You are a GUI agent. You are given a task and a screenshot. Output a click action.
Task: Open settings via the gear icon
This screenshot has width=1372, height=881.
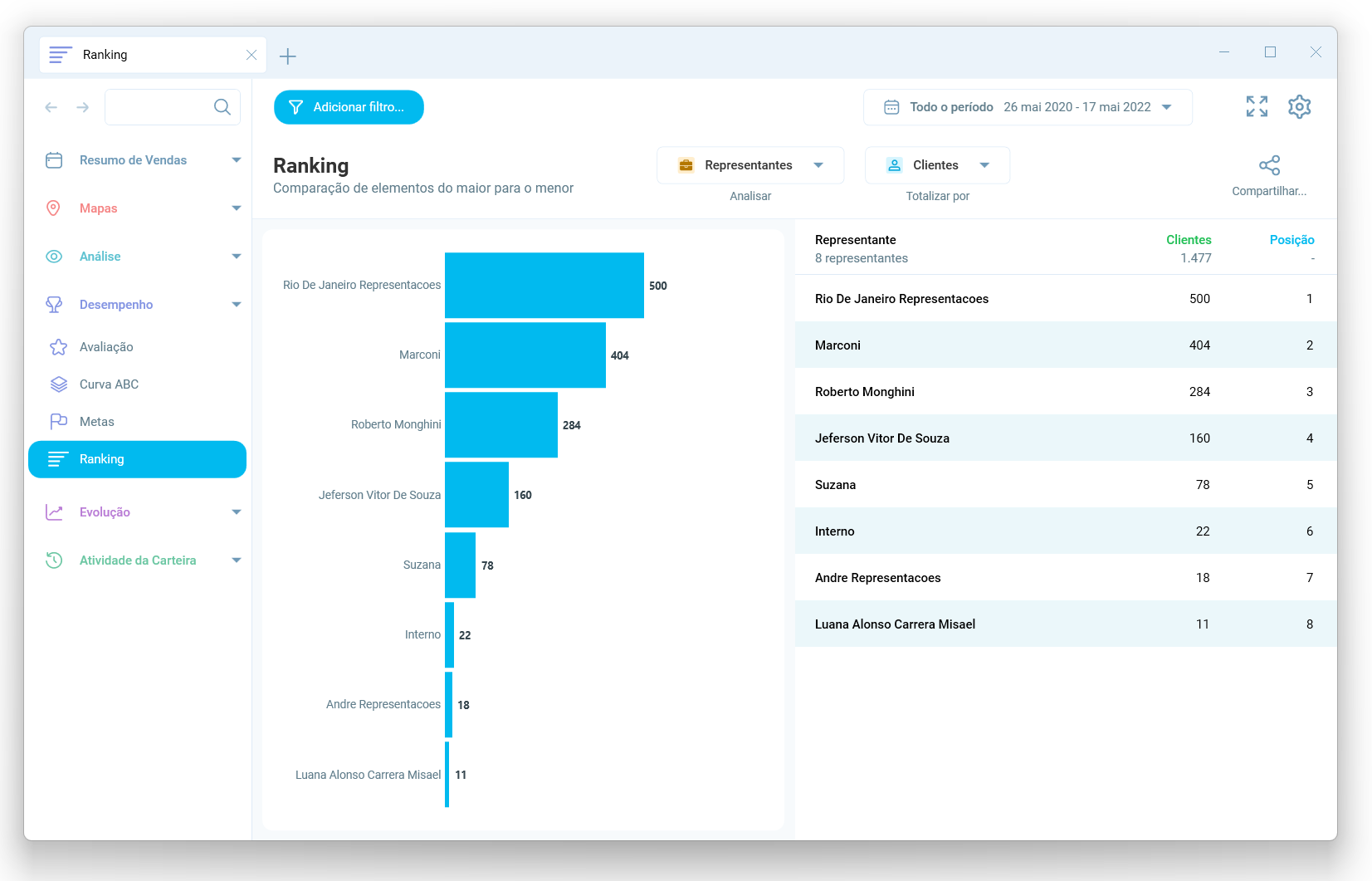pyautogui.click(x=1299, y=106)
